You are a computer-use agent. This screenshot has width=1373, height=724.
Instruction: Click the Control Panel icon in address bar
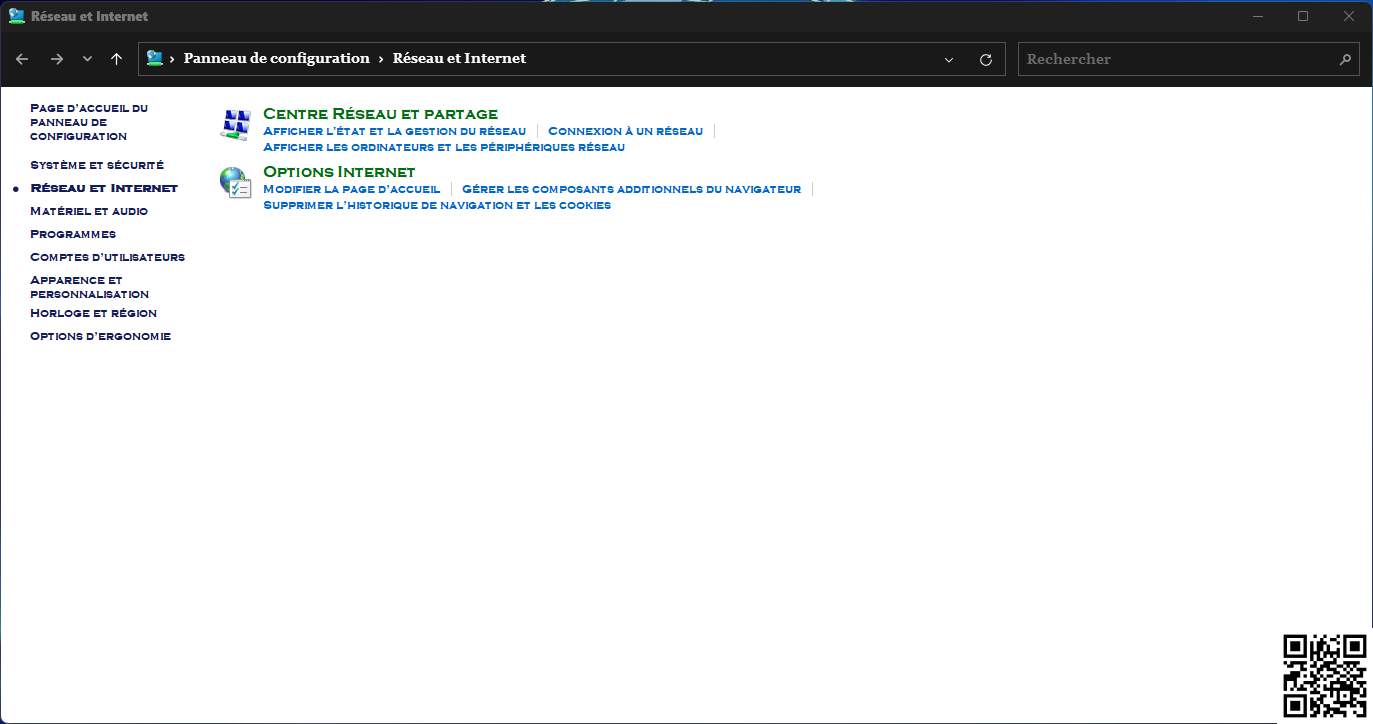(x=155, y=58)
